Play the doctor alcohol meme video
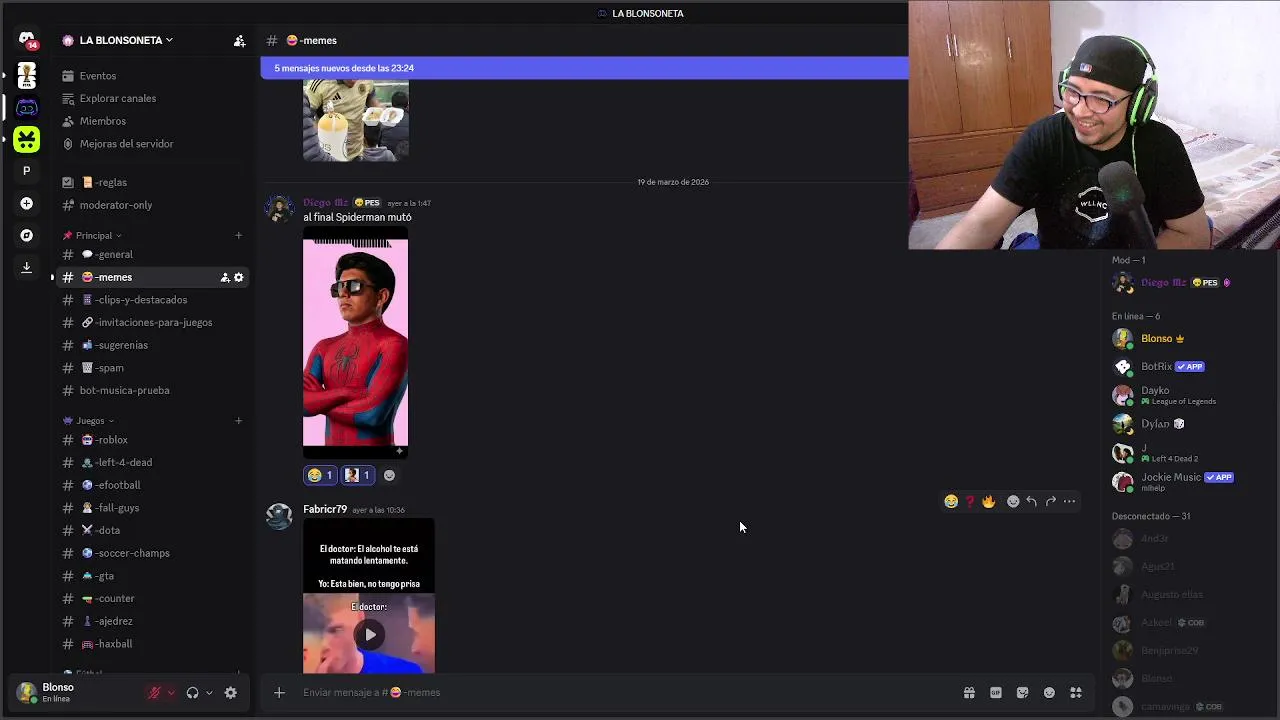 point(370,634)
